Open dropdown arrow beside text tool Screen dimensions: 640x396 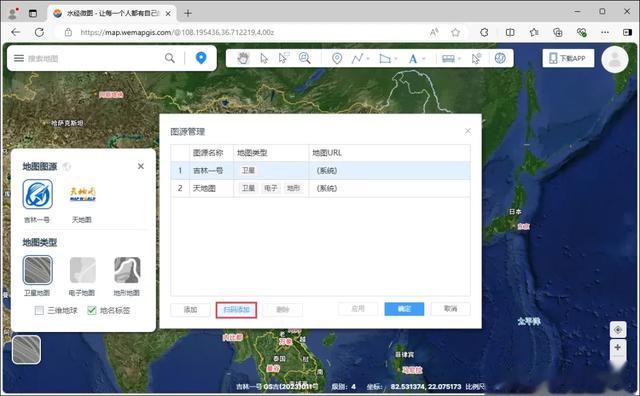[424, 59]
